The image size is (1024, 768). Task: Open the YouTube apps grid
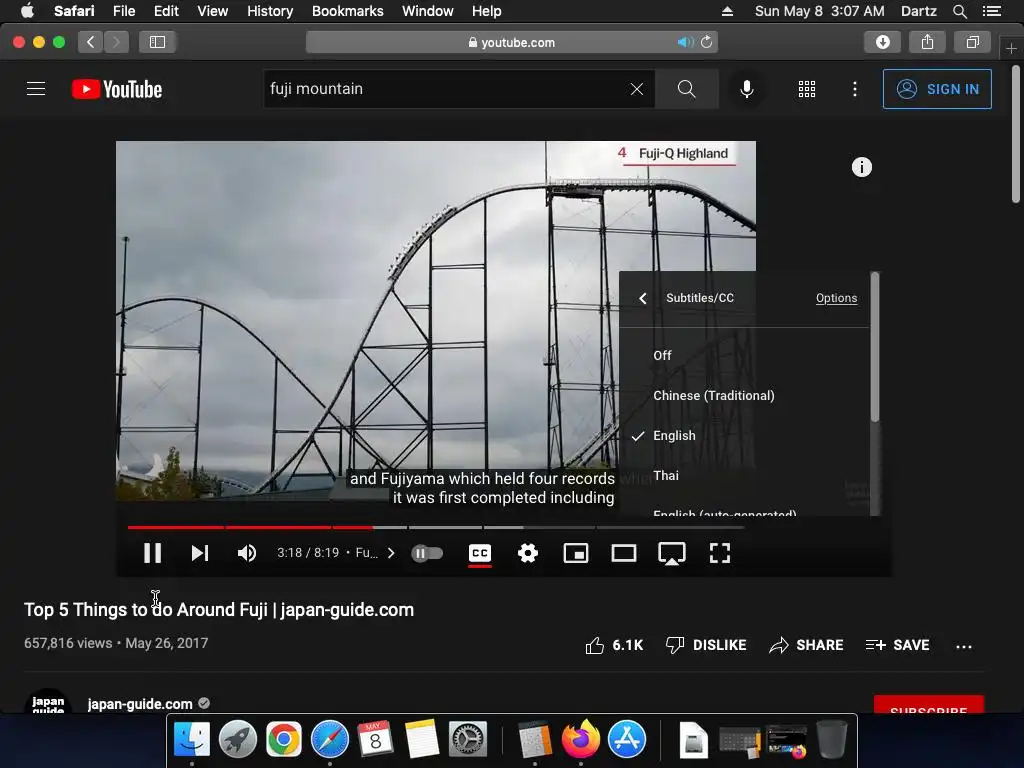pyautogui.click(x=807, y=89)
